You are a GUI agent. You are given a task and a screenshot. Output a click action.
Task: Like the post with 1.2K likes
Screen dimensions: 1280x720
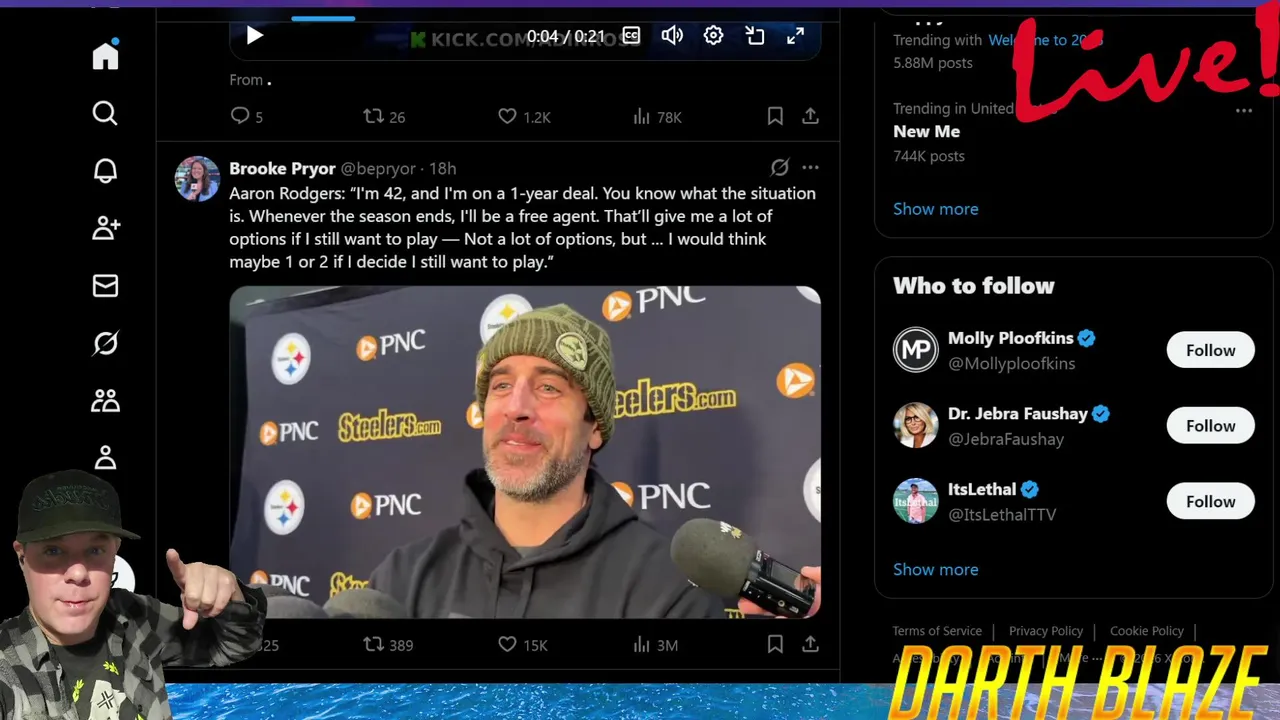point(524,117)
